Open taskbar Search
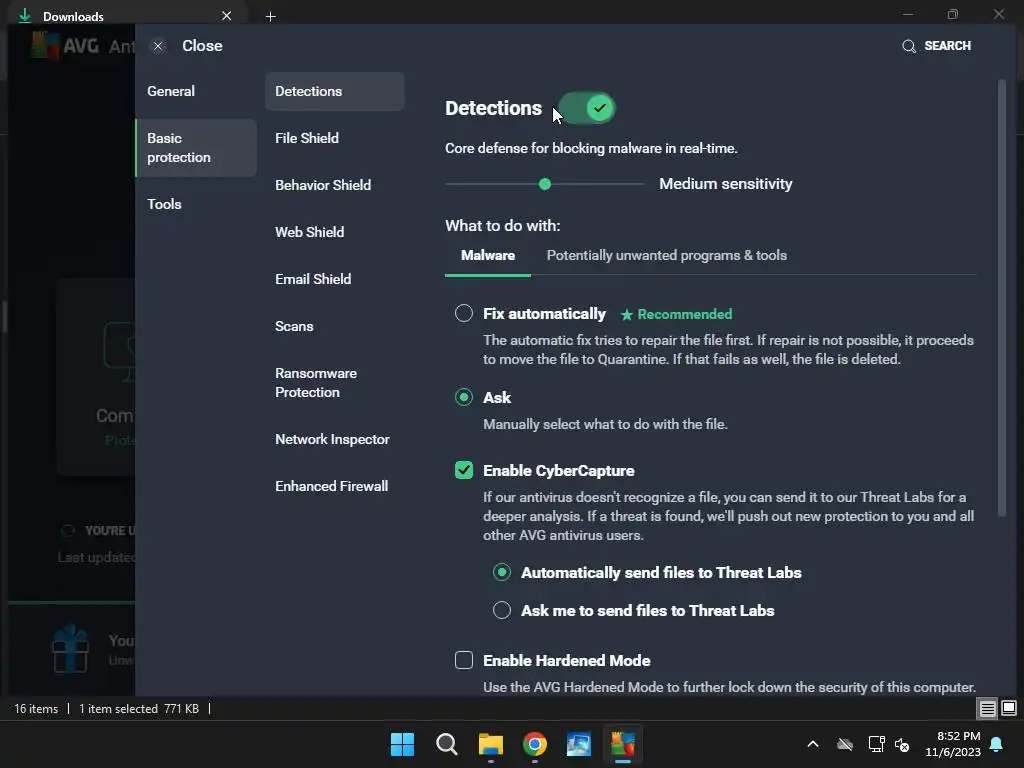Screen dimensions: 1024x768 tap(447, 744)
